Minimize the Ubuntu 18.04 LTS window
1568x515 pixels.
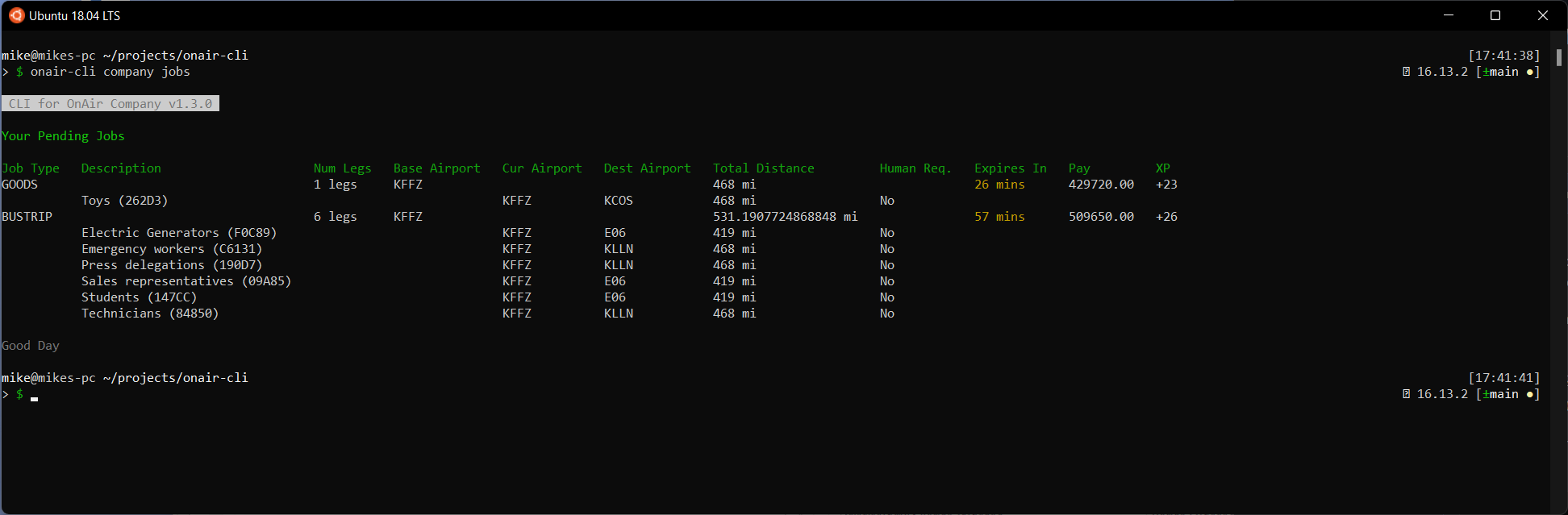coord(1449,15)
